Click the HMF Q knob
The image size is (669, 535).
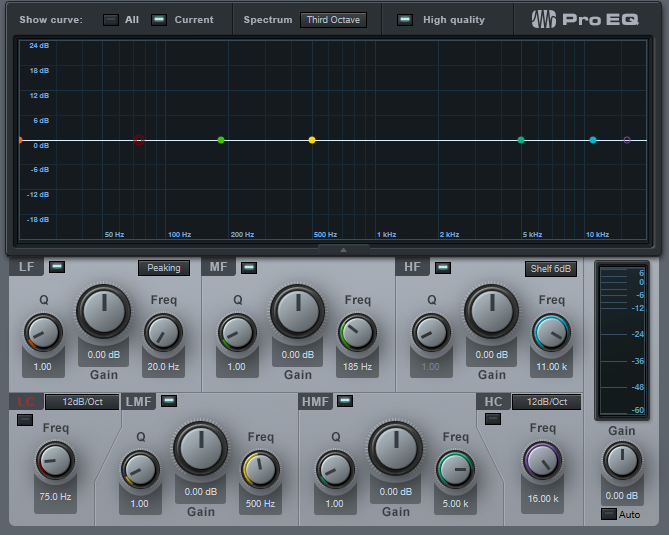(335, 470)
